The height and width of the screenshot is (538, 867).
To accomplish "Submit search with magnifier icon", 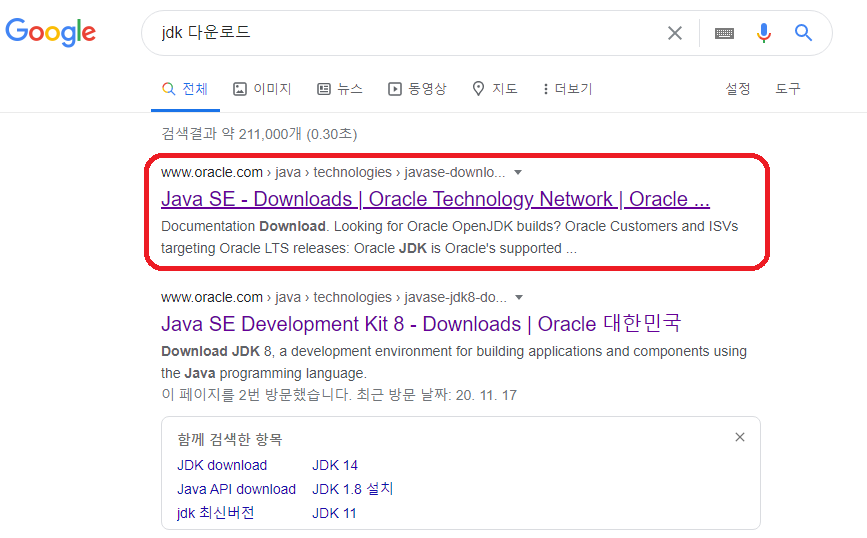I will point(803,33).
